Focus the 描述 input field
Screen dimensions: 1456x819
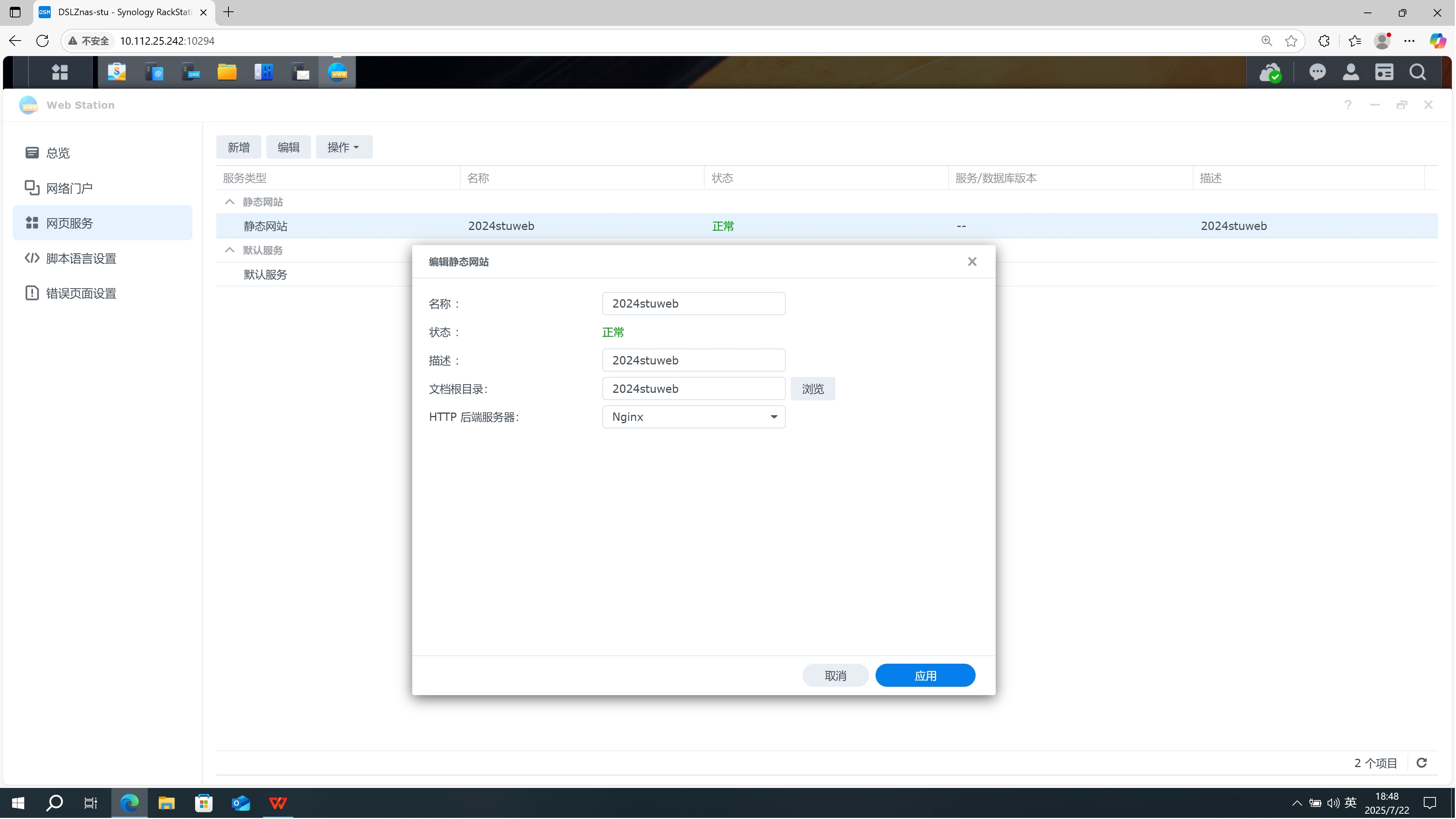click(693, 360)
